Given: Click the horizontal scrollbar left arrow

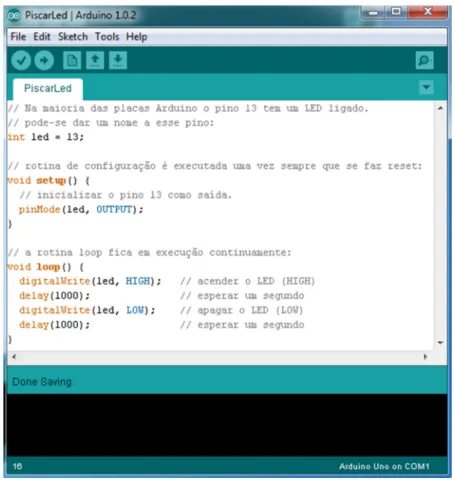Looking at the screenshot, I should (x=14, y=357).
